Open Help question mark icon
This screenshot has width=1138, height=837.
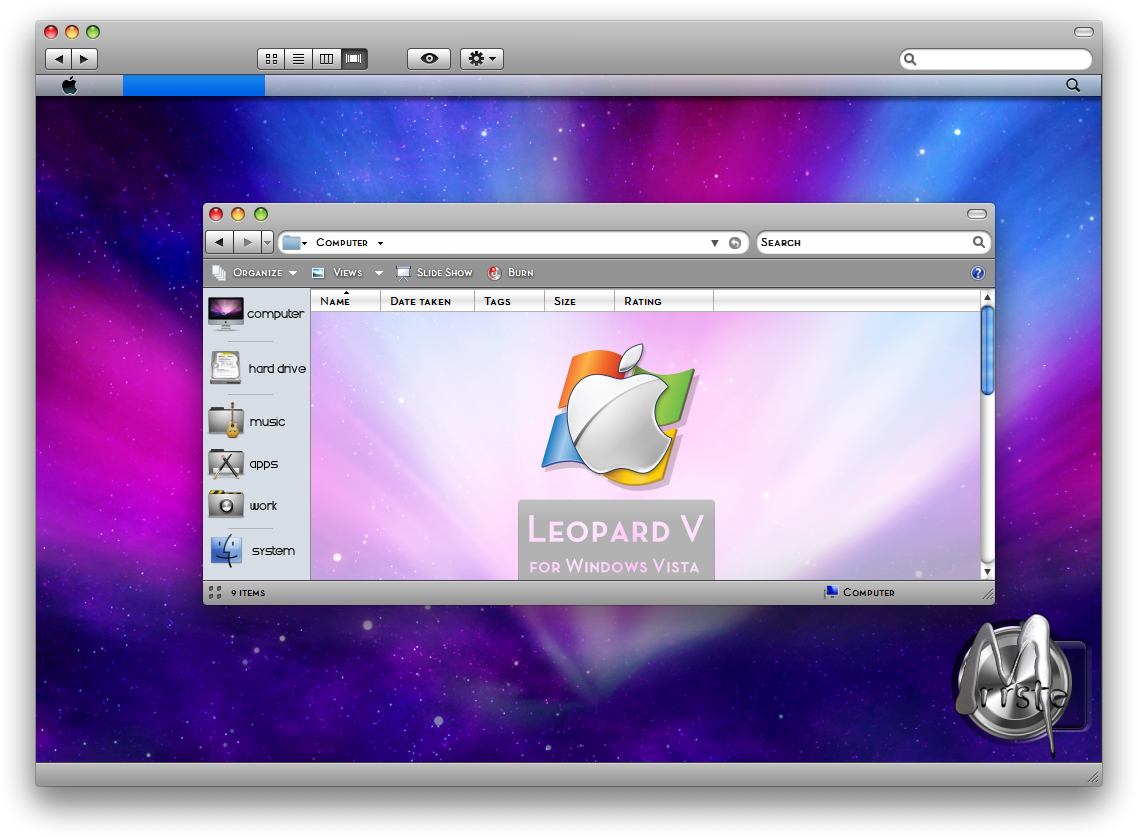coord(978,273)
